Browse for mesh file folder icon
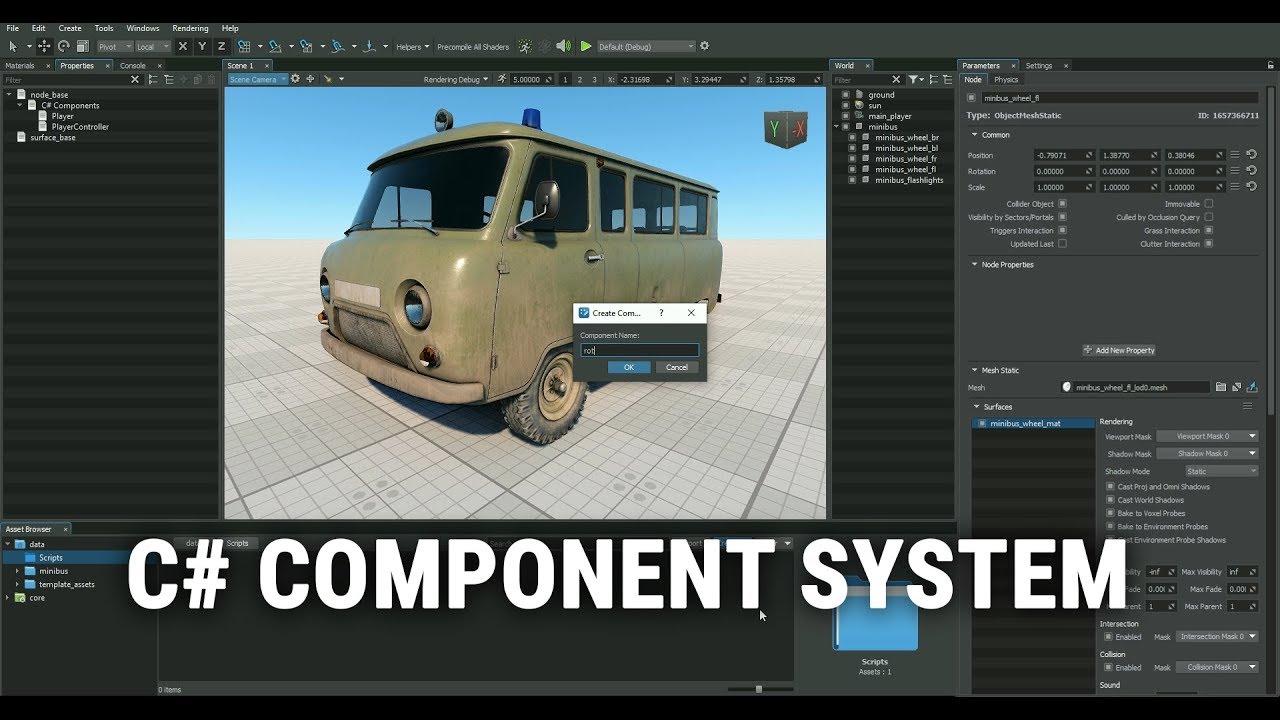The height and width of the screenshot is (720, 1280). click(1220, 387)
